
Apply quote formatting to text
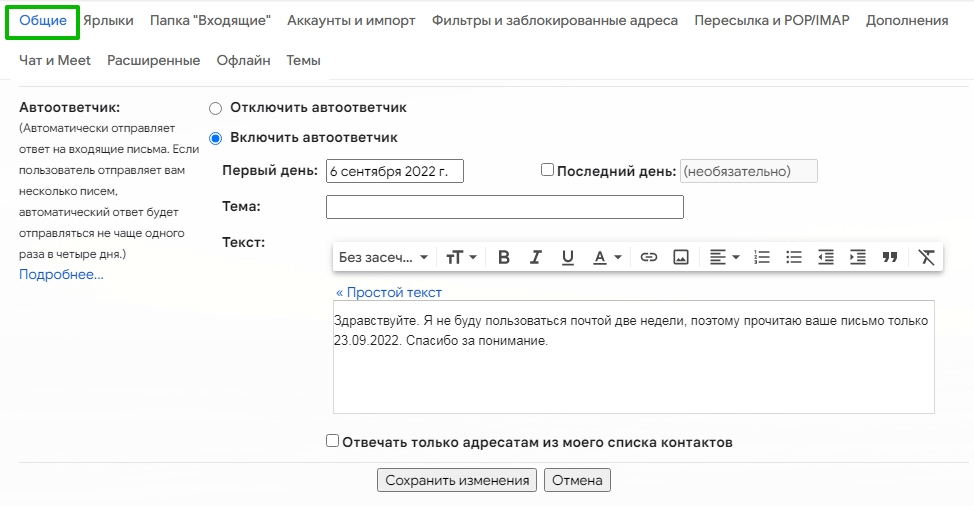[x=890, y=257]
